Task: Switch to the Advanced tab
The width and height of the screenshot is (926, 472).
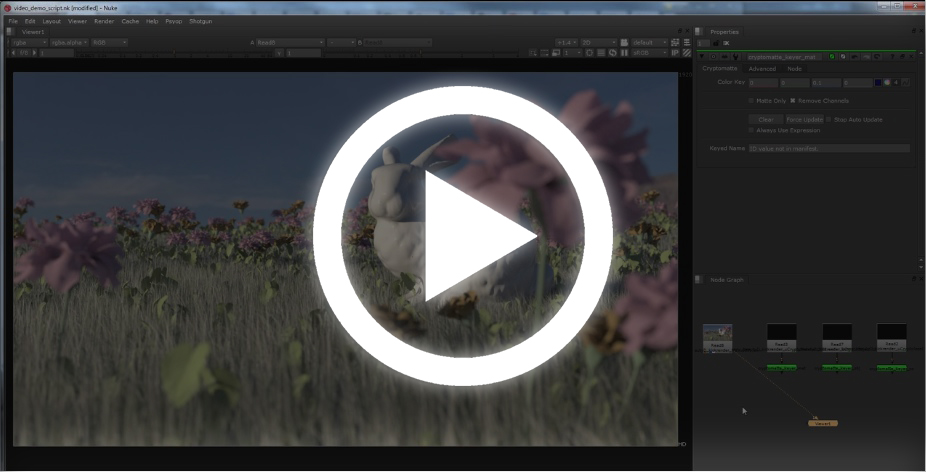Action: click(762, 69)
